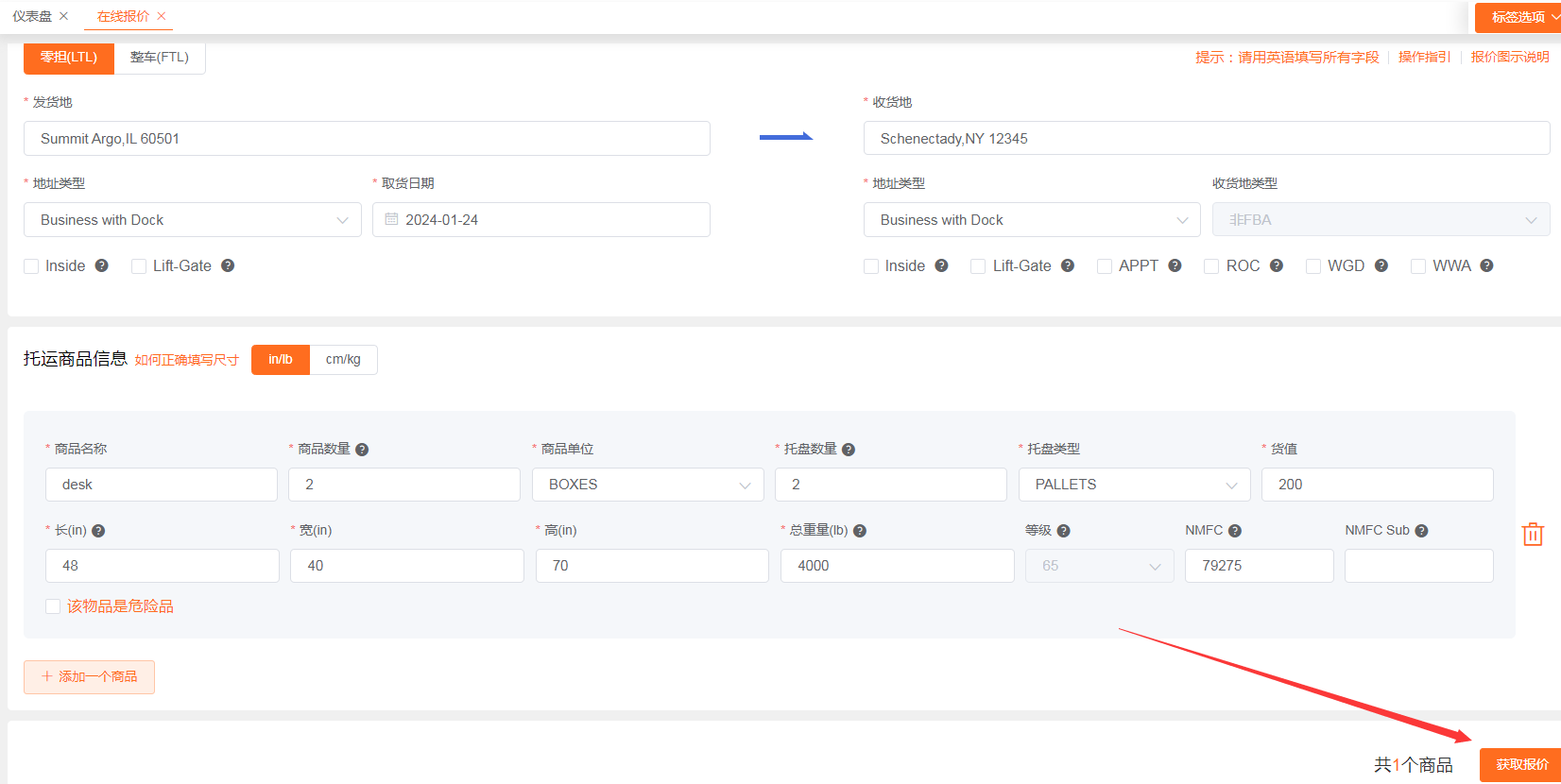This screenshot has height=784, width=1561.
Task: Check the destination WGD option
Action: pos(1312,266)
